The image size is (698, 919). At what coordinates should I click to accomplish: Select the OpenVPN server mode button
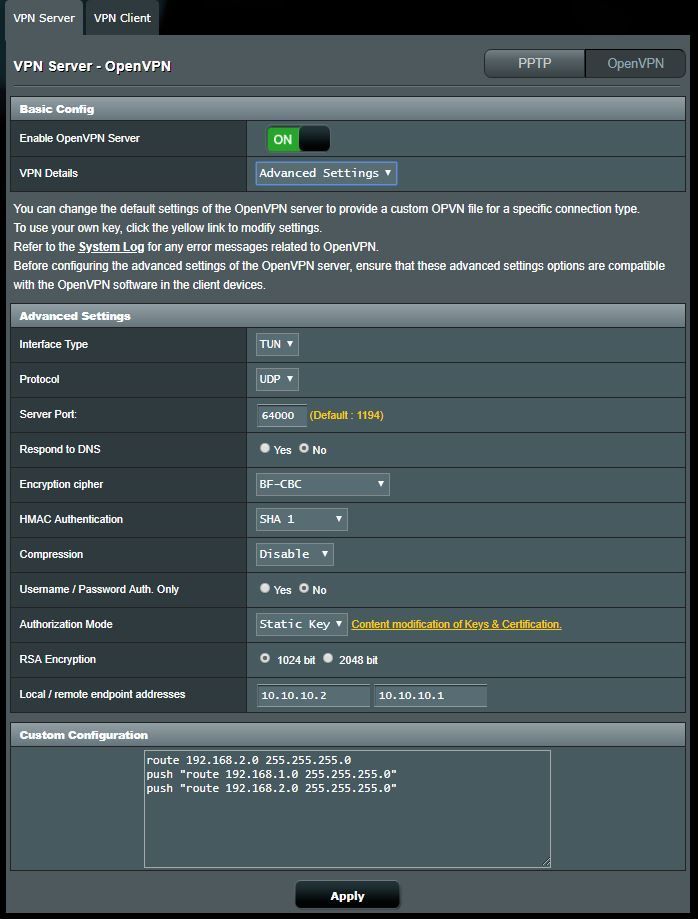(635, 63)
